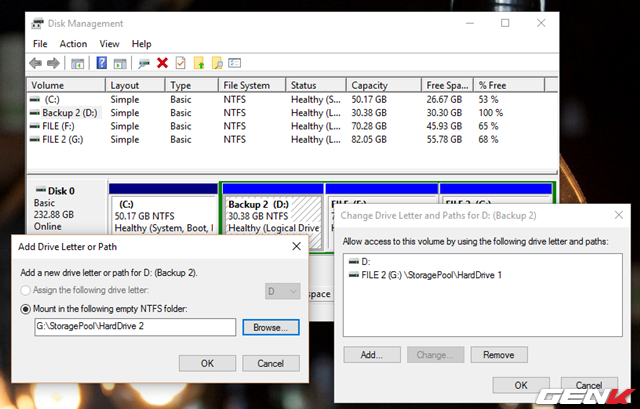Screen dimensions: 640x409
Task: Click the Add... button
Action: (x=372, y=354)
